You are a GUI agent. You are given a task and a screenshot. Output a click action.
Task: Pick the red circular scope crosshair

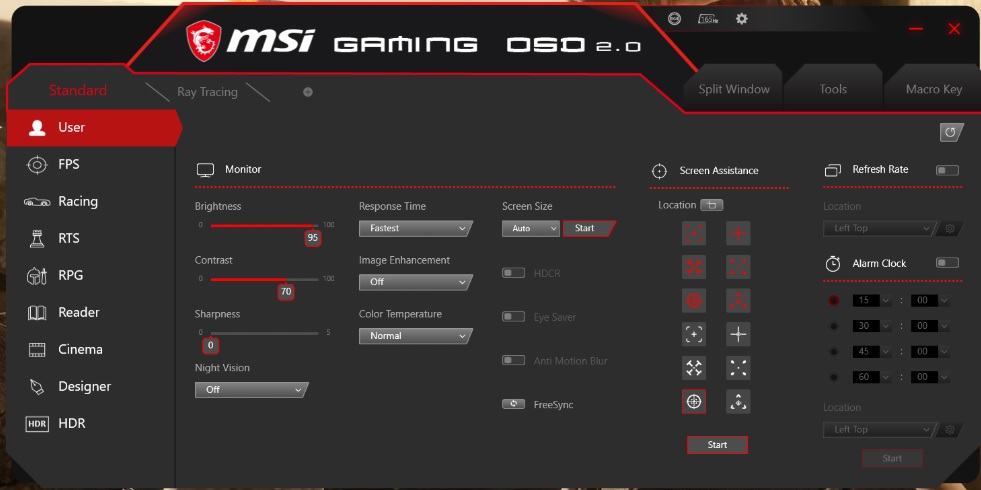[694, 301]
